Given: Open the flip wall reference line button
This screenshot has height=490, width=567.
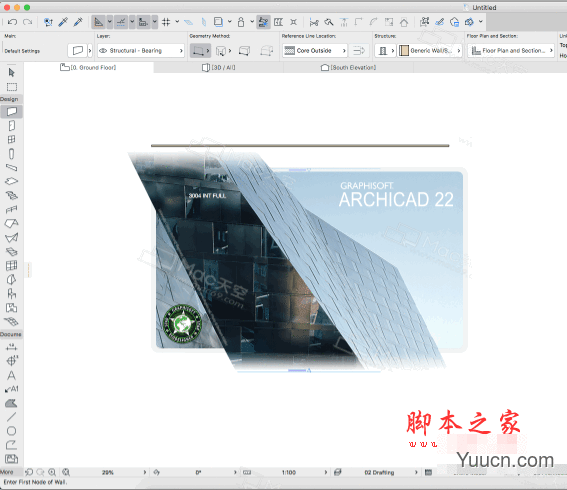Looking at the screenshot, I should pyautogui.click(x=359, y=51).
